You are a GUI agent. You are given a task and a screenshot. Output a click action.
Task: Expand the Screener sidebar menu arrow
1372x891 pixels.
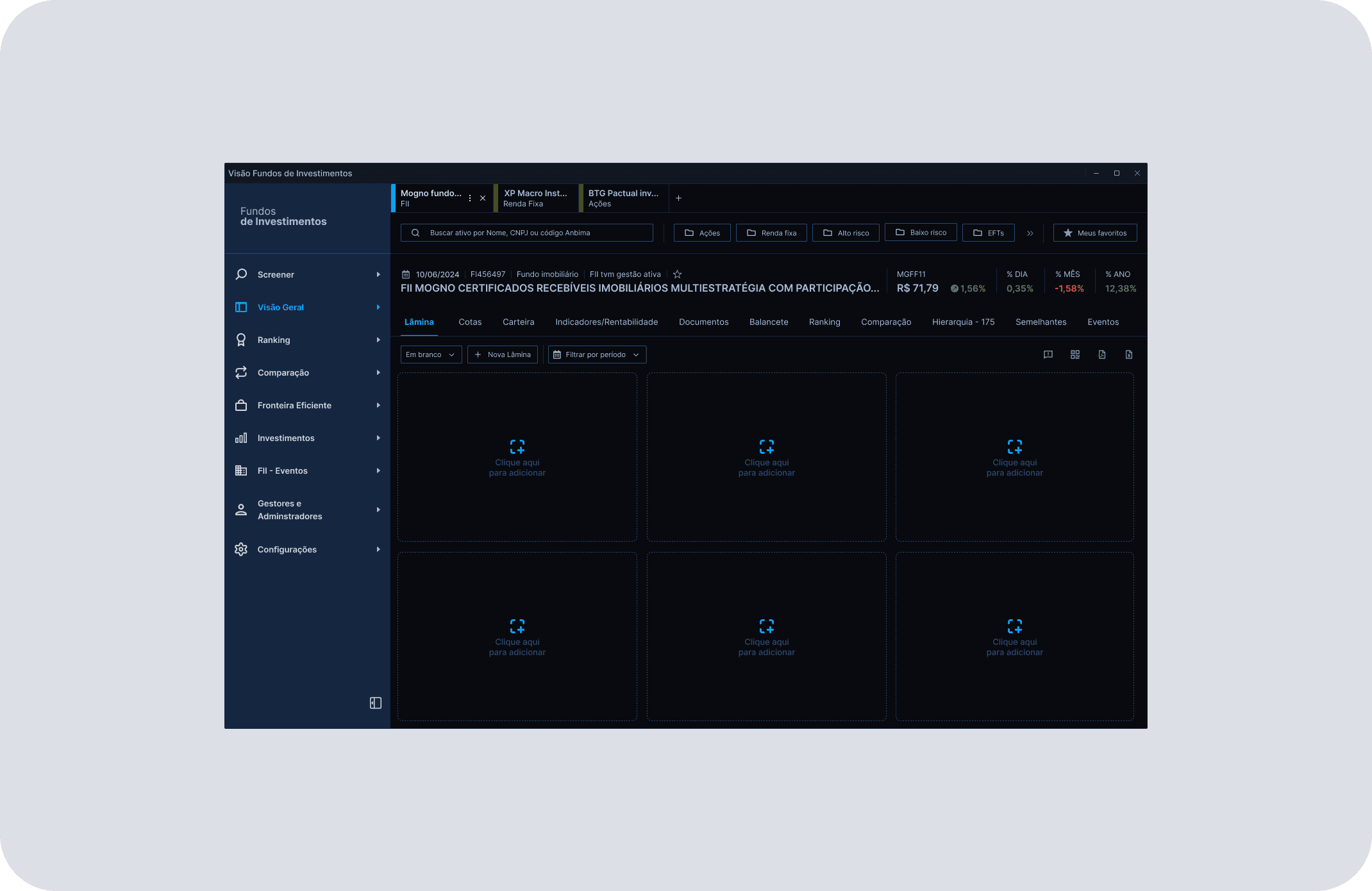(x=378, y=274)
